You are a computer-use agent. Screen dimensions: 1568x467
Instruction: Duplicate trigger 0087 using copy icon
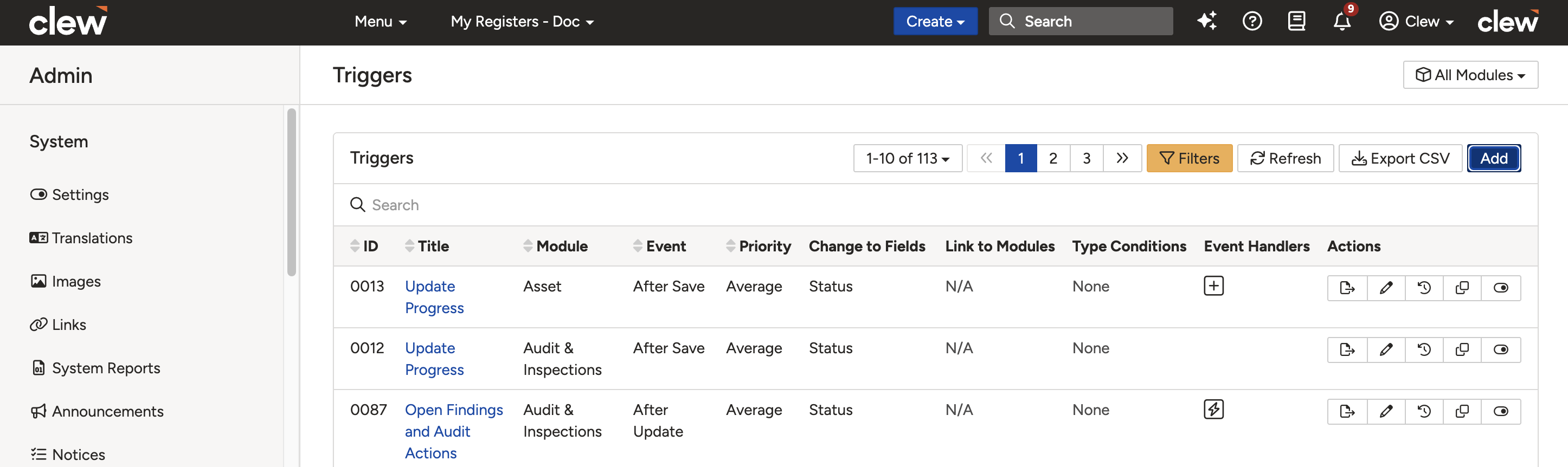1462,412
